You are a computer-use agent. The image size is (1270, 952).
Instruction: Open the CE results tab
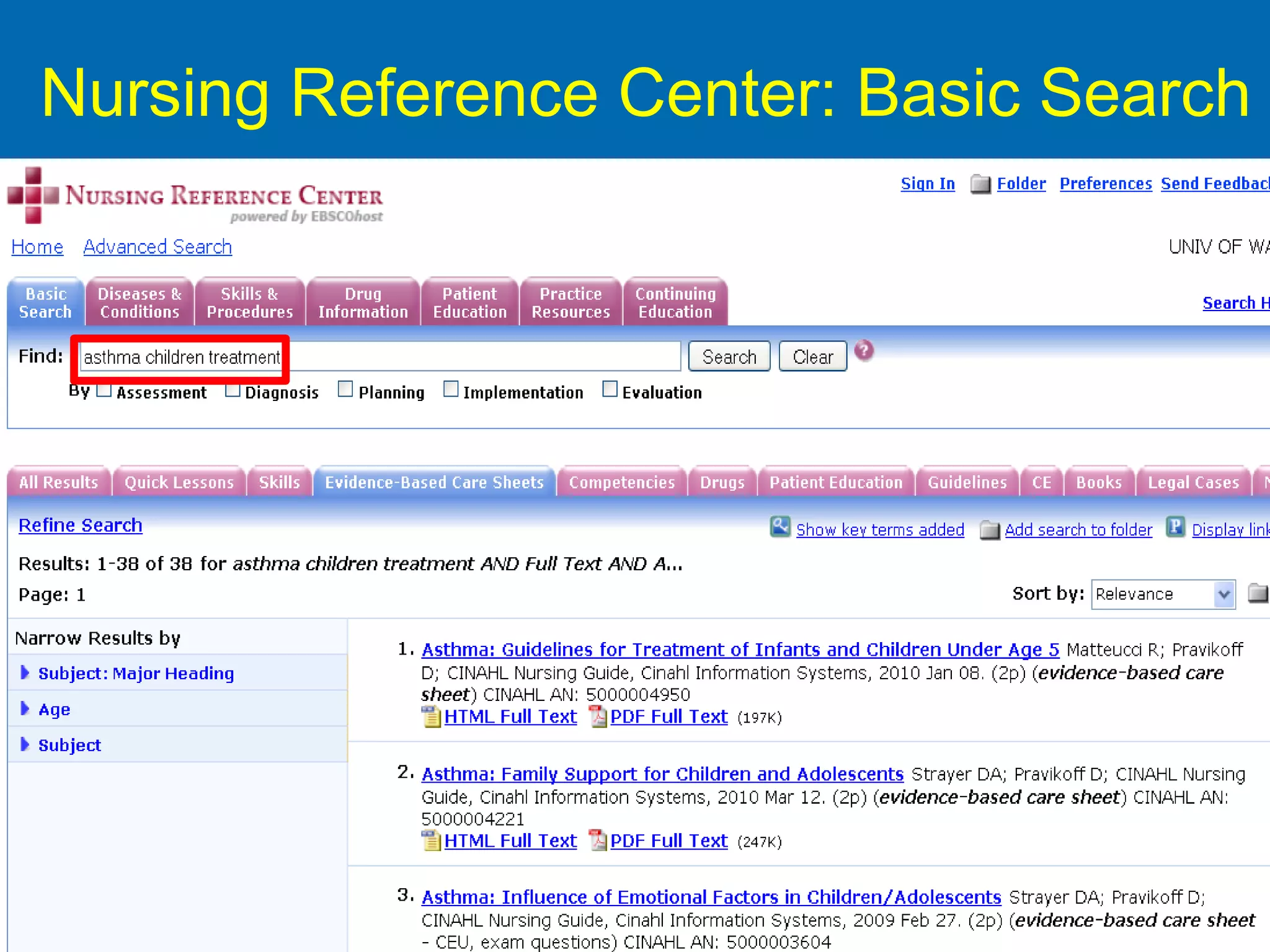[x=1042, y=482]
